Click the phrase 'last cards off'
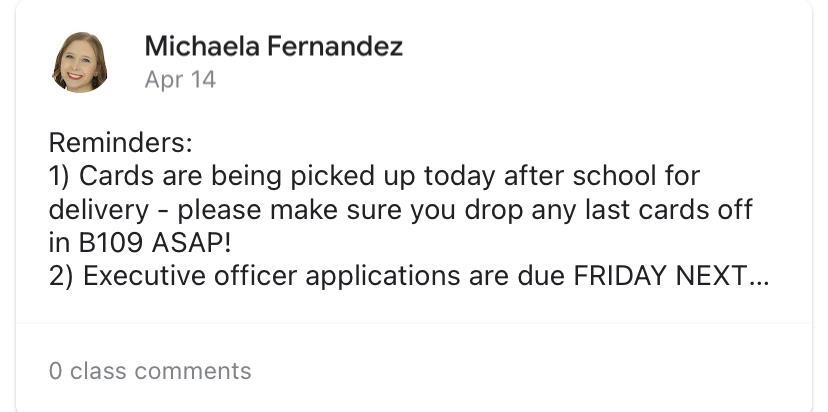Screen dimensions: 828x412 point(652,210)
